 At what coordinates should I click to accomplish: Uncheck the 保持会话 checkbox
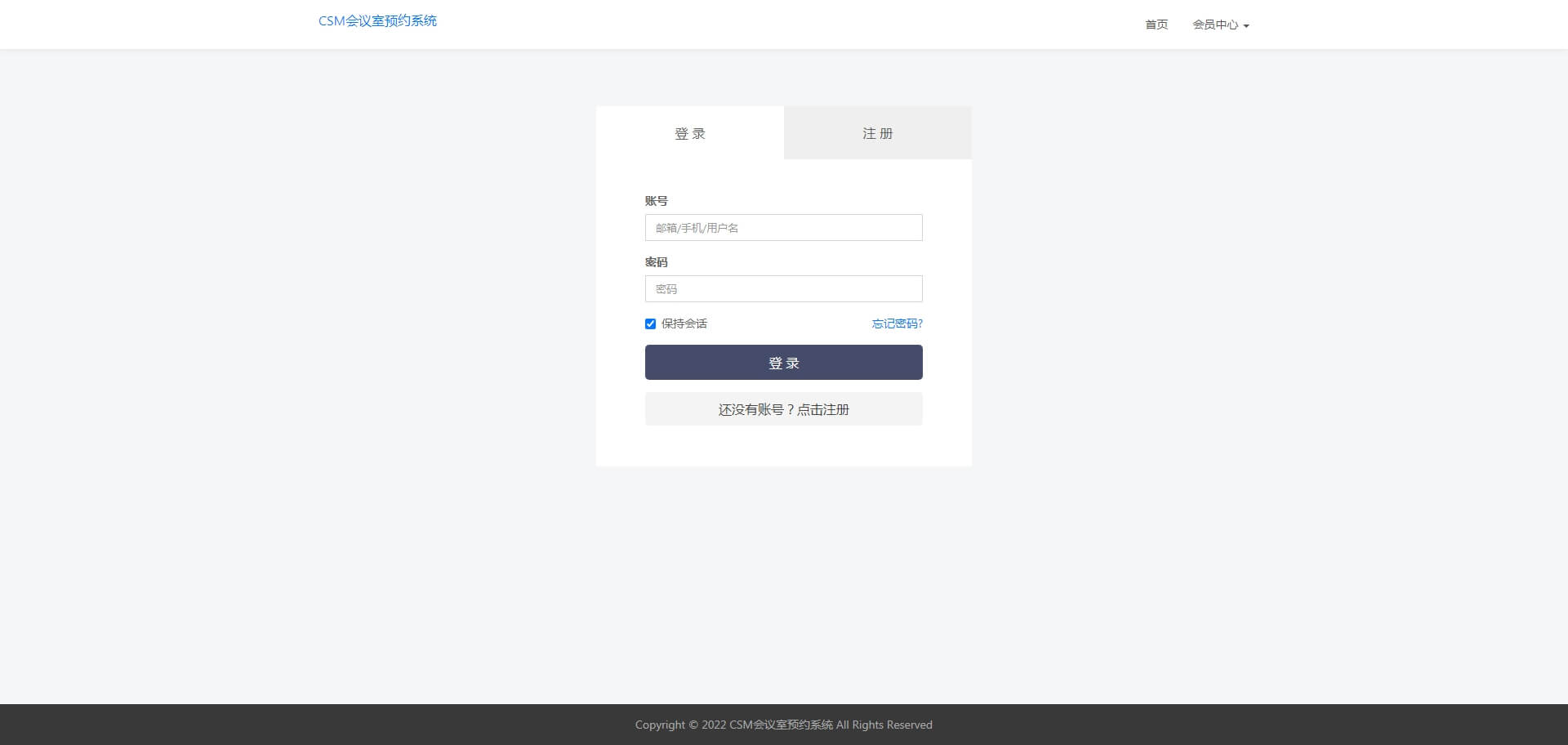(650, 324)
